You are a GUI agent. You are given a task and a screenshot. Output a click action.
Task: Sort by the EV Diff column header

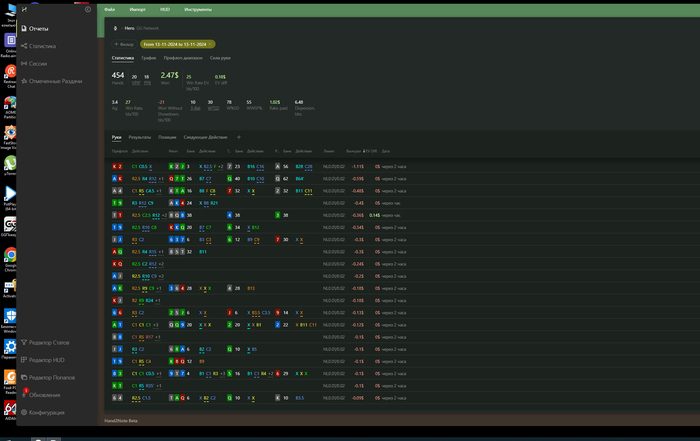(370, 151)
